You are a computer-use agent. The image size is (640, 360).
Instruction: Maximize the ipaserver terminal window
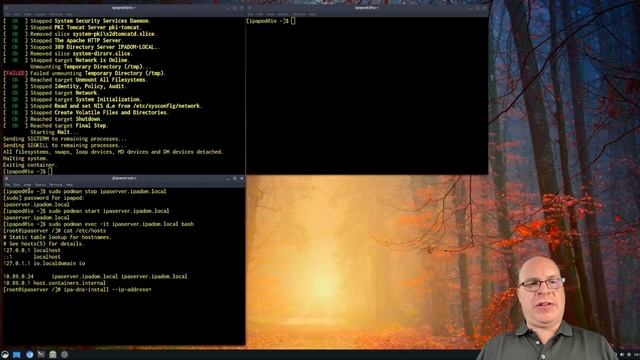(234, 178)
